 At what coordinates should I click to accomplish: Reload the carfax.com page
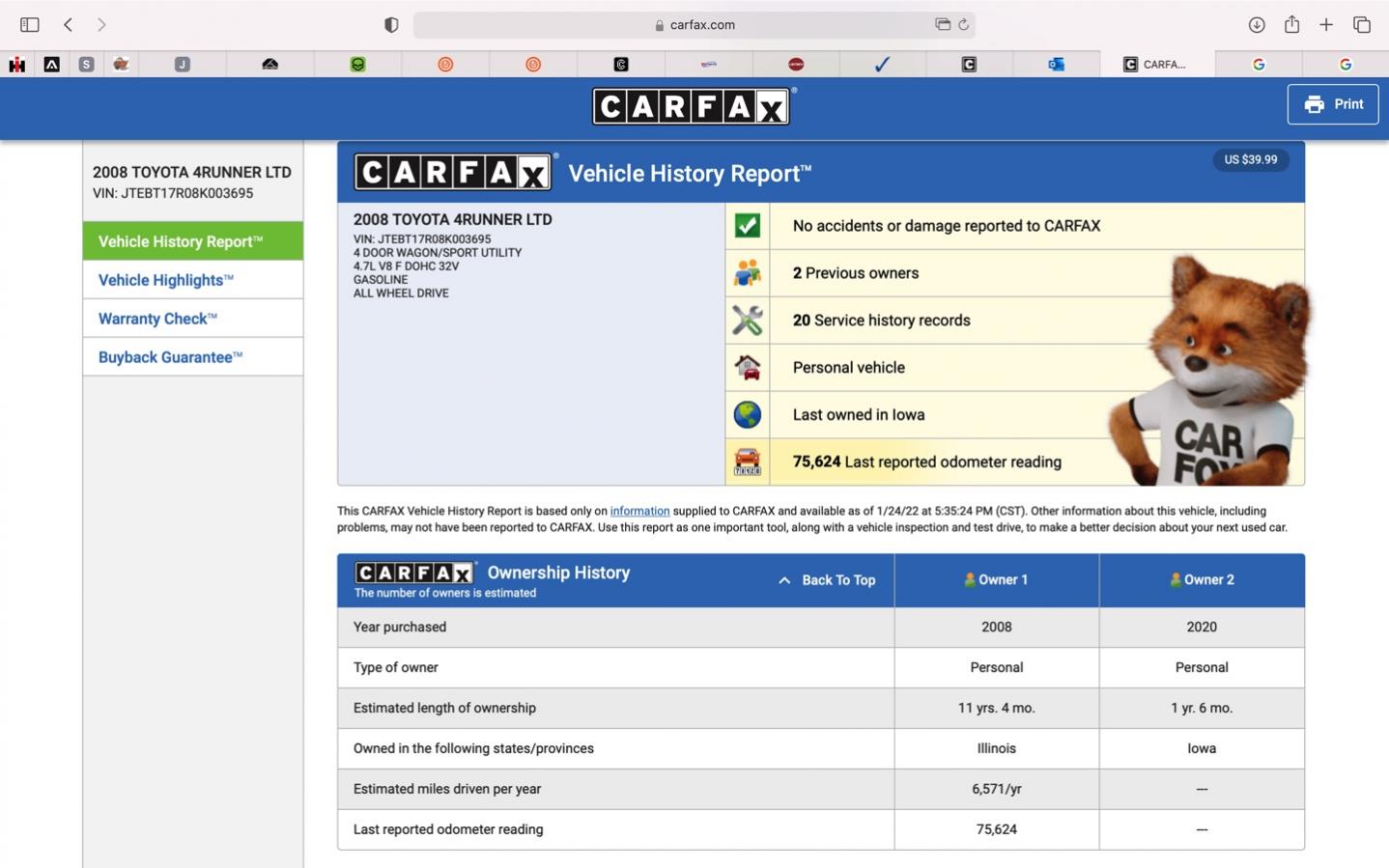(x=963, y=24)
